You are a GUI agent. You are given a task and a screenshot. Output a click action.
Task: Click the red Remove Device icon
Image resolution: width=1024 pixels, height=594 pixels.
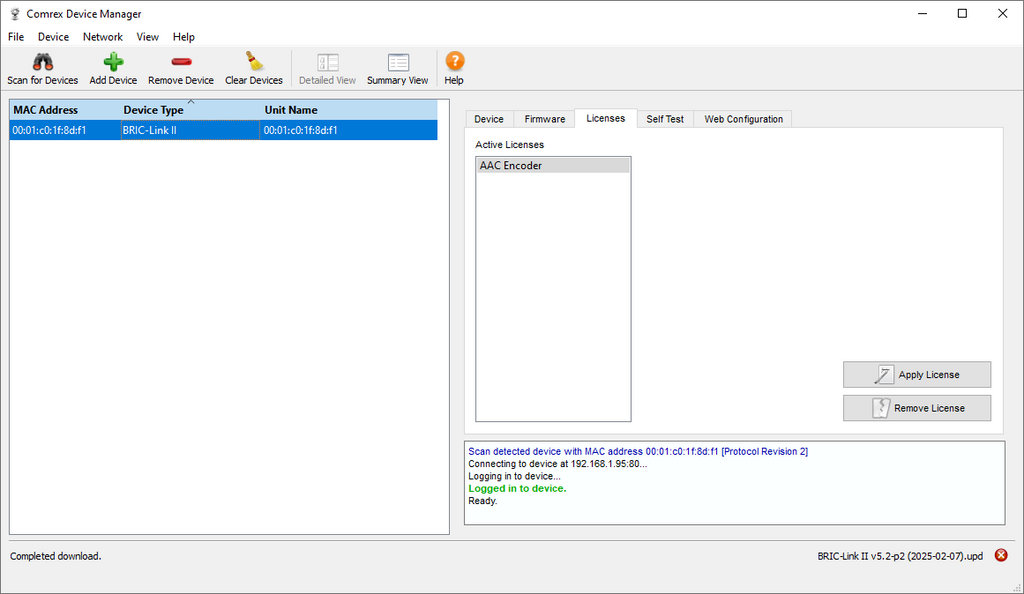click(x=181, y=62)
